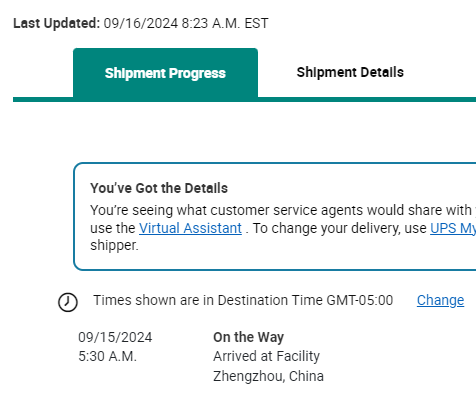Image resolution: width=476 pixels, height=393 pixels.
Task: Click Change to adjust the time zone
Action: [x=440, y=300]
